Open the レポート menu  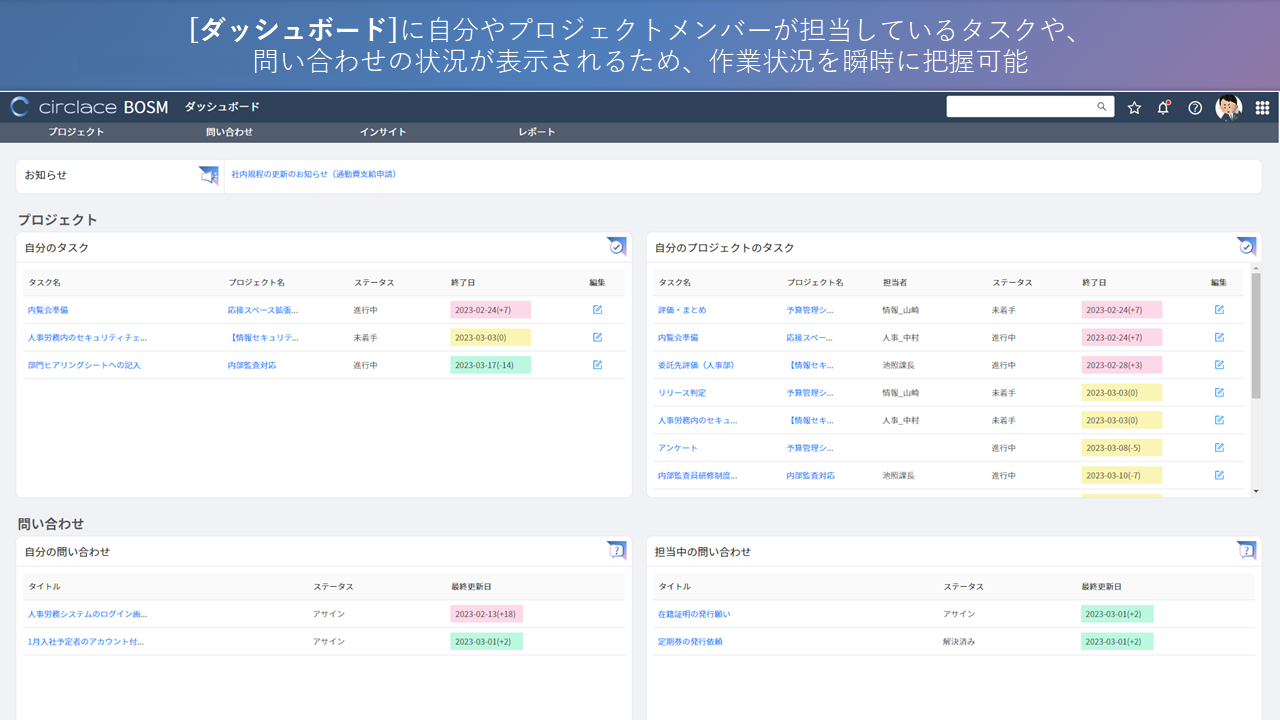[x=536, y=132]
